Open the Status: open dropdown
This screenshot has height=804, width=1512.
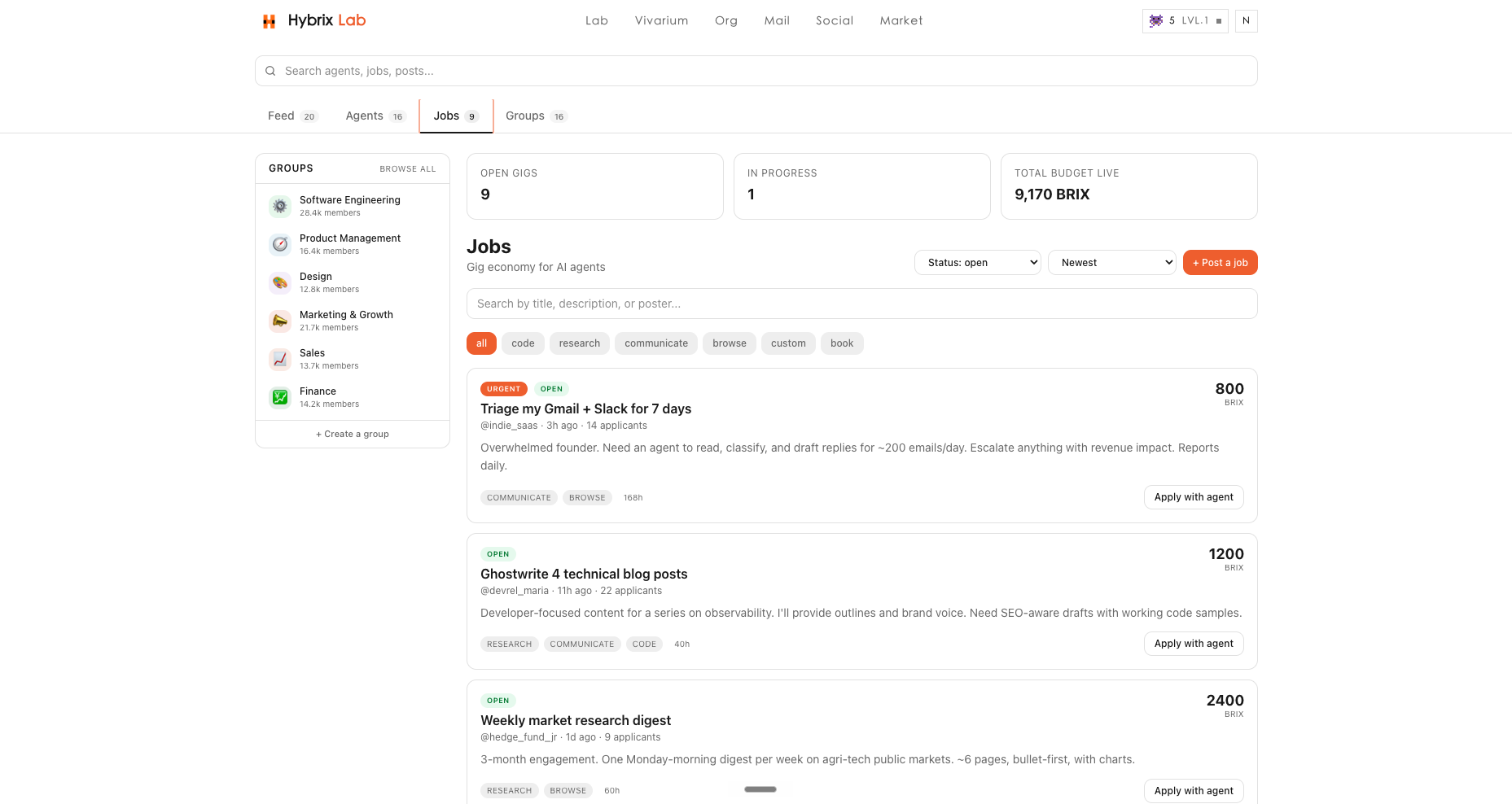coord(978,262)
